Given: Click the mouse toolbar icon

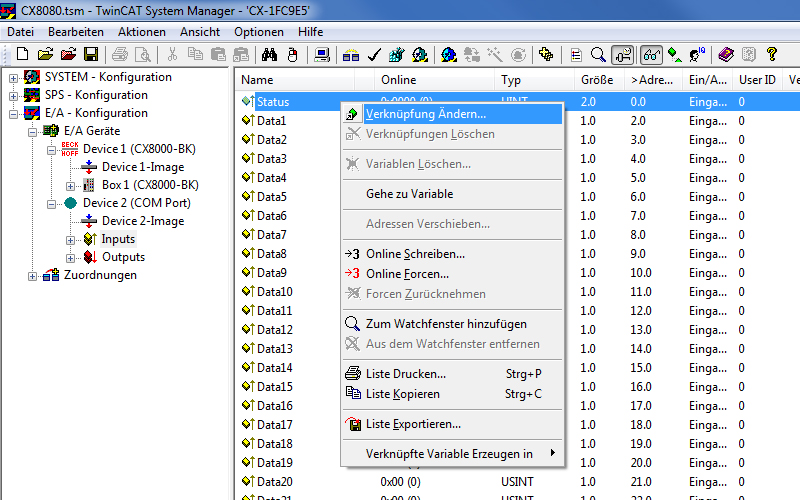Looking at the screenshot, I should 292,54.
